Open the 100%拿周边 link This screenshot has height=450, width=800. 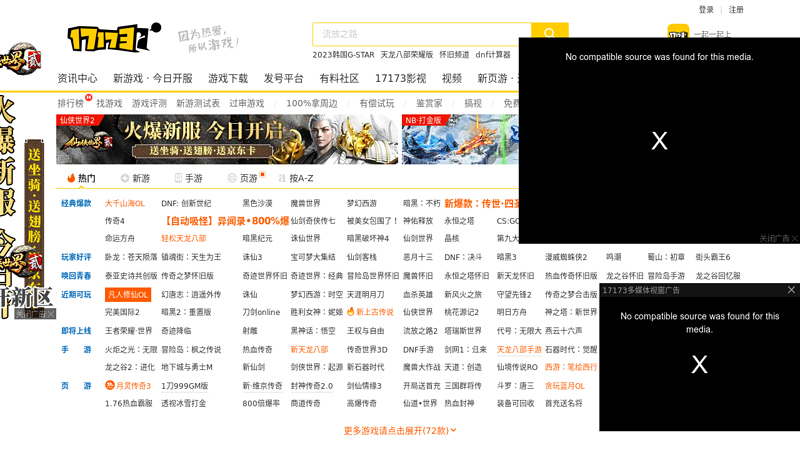pyautogui.click(x=312, y=103)
